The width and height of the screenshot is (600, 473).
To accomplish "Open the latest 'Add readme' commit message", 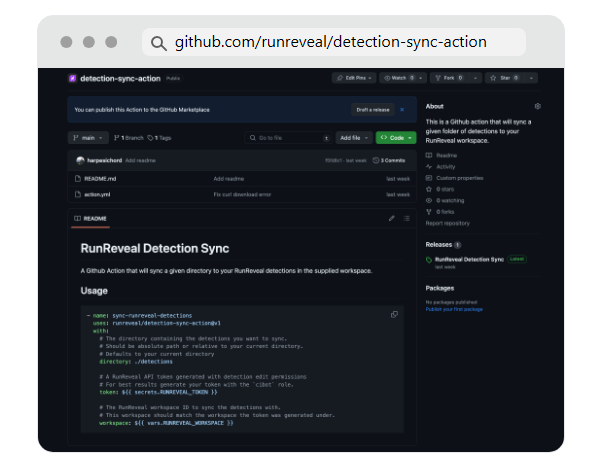I will 140,160.
